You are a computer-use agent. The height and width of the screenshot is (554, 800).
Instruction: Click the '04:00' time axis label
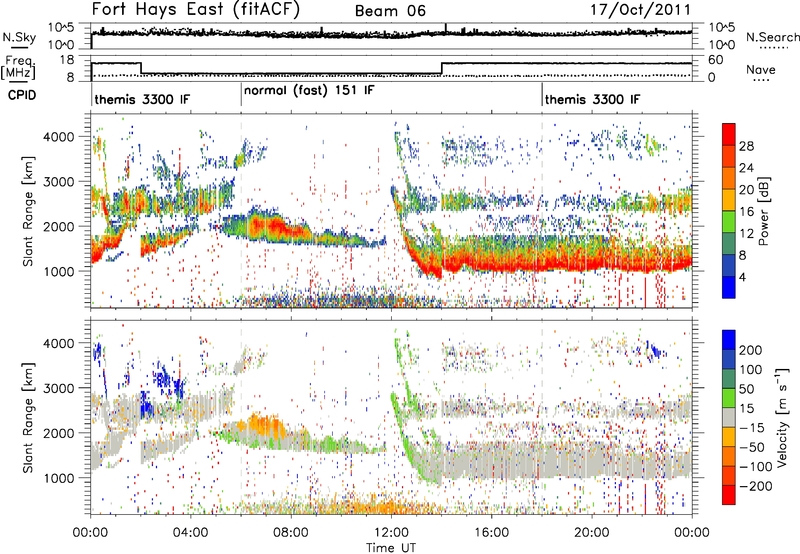pyautogui.click(x=190, y=533)
